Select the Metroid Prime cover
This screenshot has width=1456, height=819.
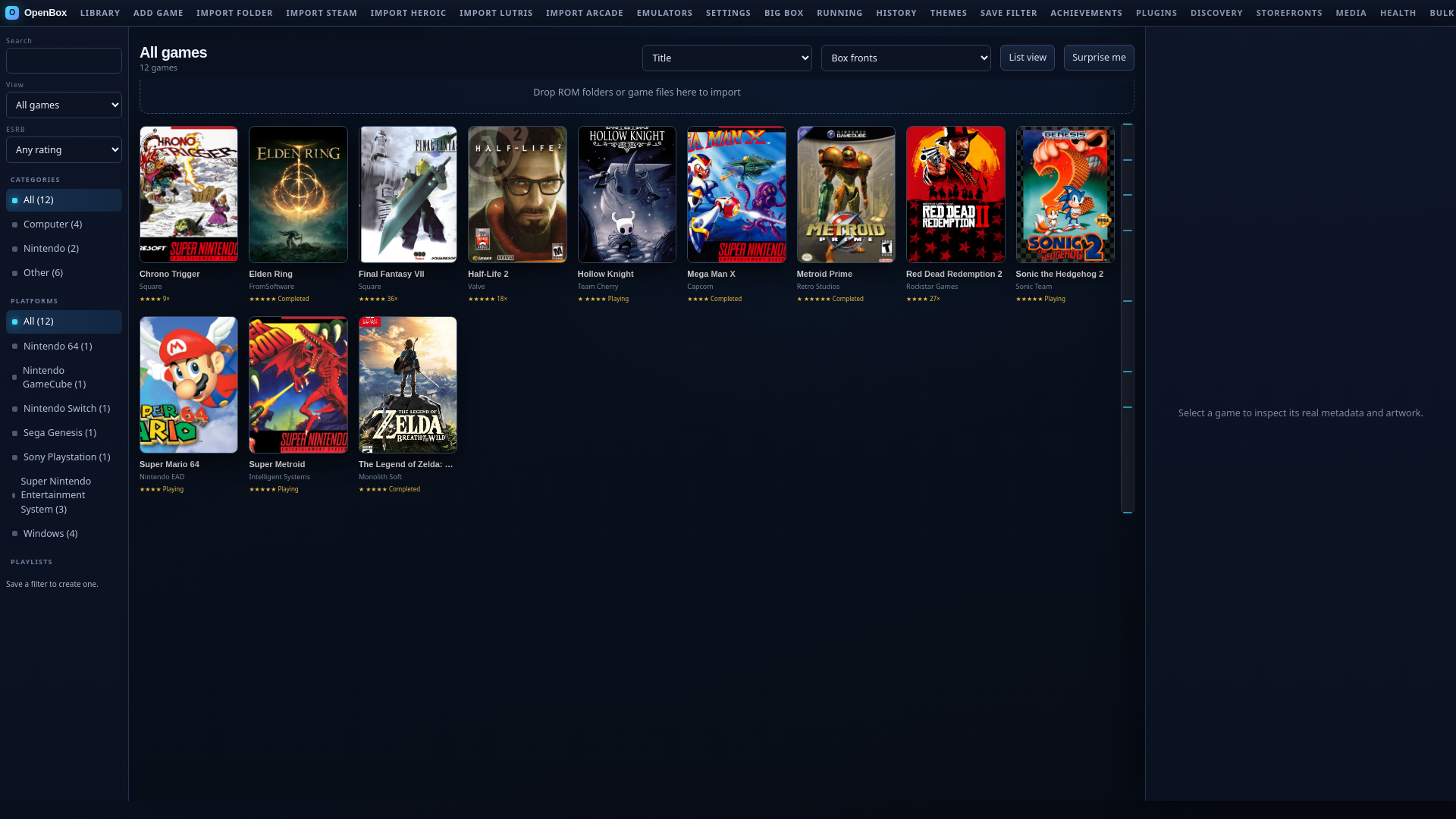[x=846, y=195]
